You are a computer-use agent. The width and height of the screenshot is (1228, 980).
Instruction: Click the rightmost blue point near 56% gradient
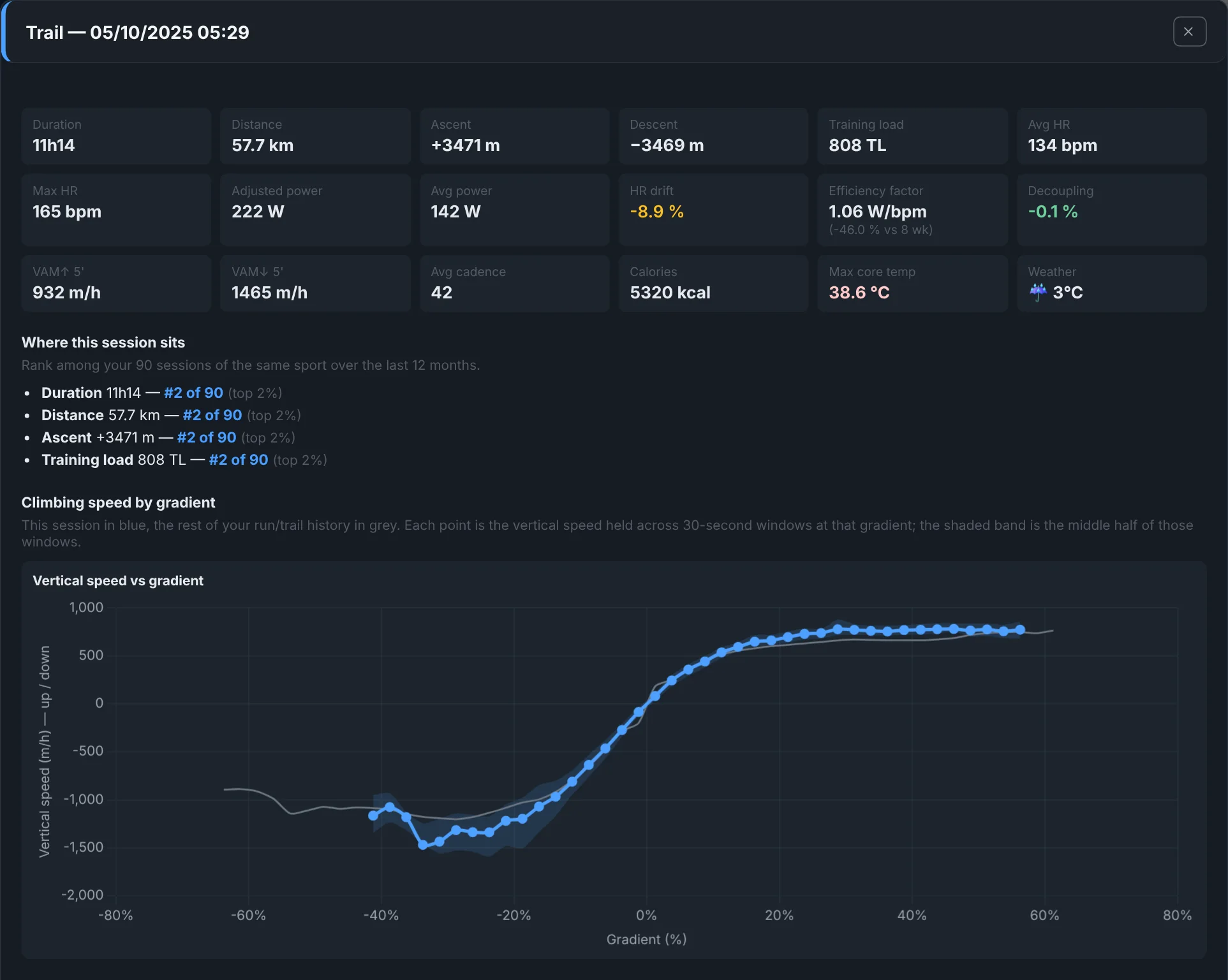click(x=1020, y=630)
